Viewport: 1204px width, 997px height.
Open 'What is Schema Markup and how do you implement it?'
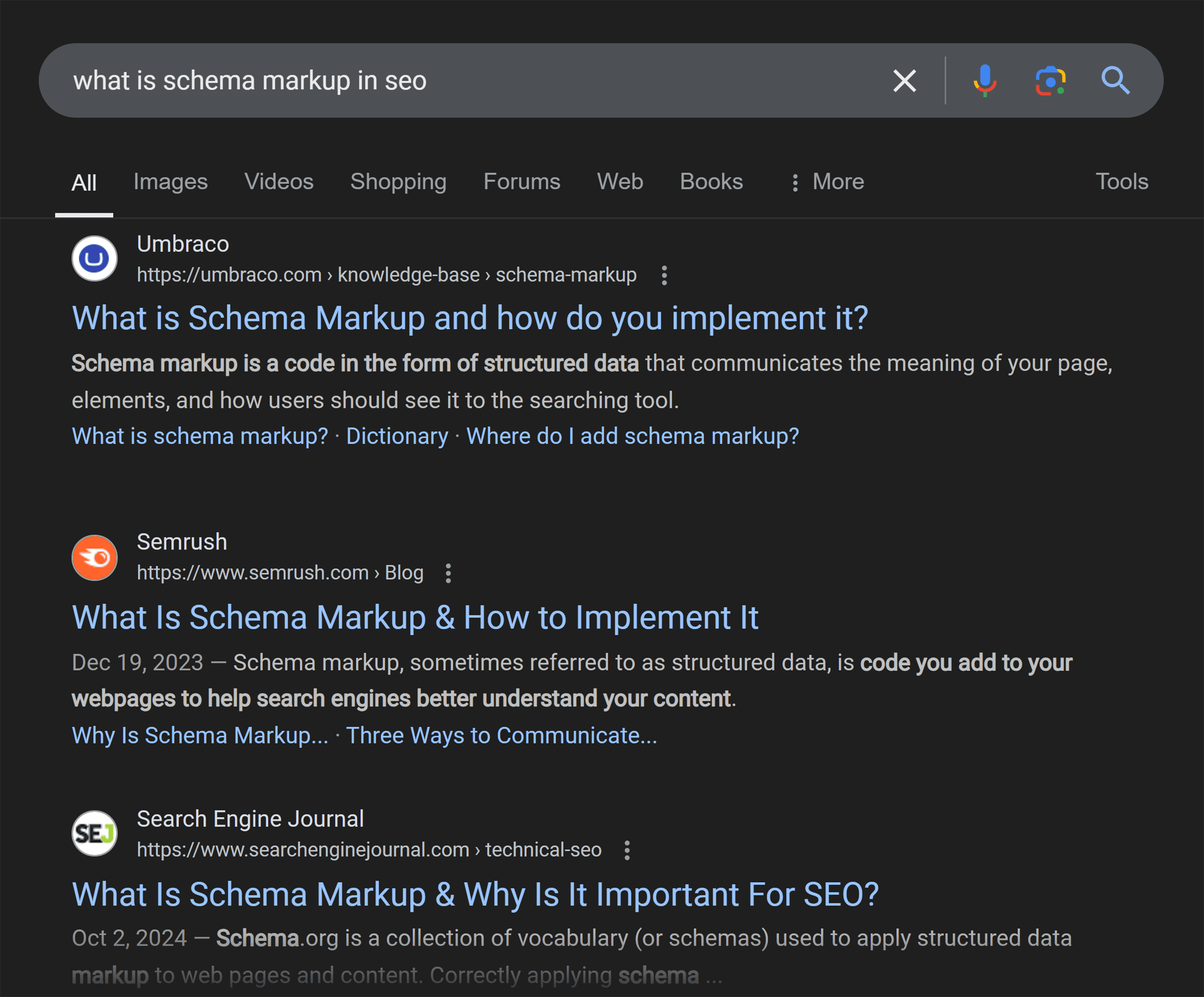(470, 318)
